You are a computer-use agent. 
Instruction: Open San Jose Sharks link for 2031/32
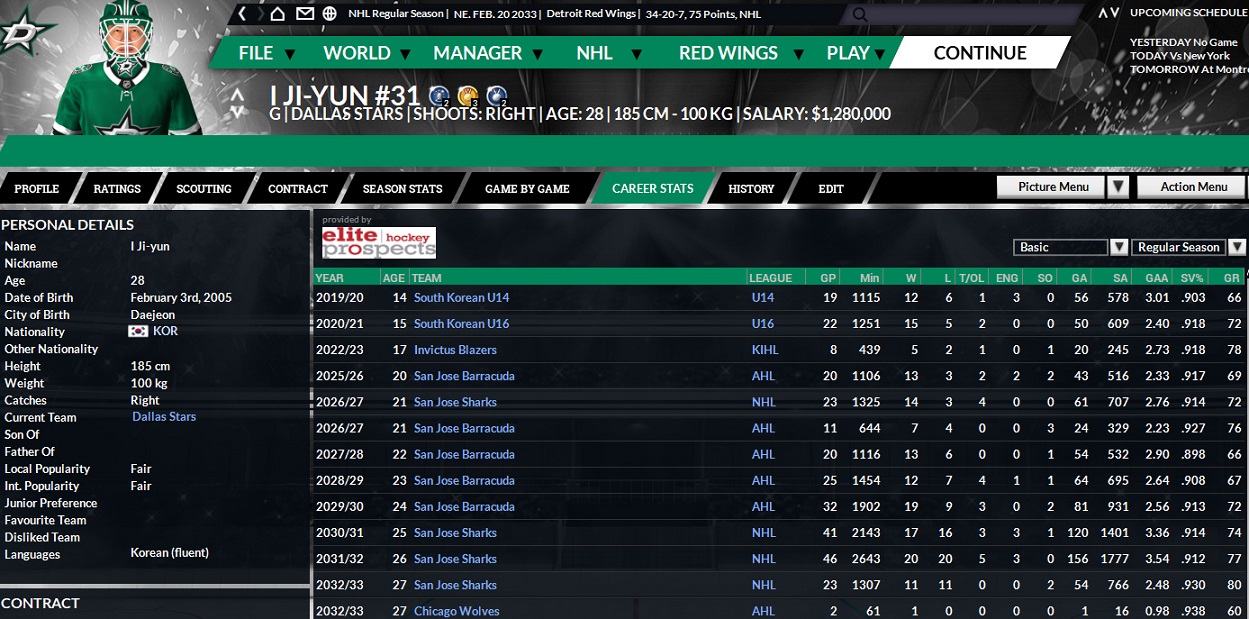coord(455,559)
